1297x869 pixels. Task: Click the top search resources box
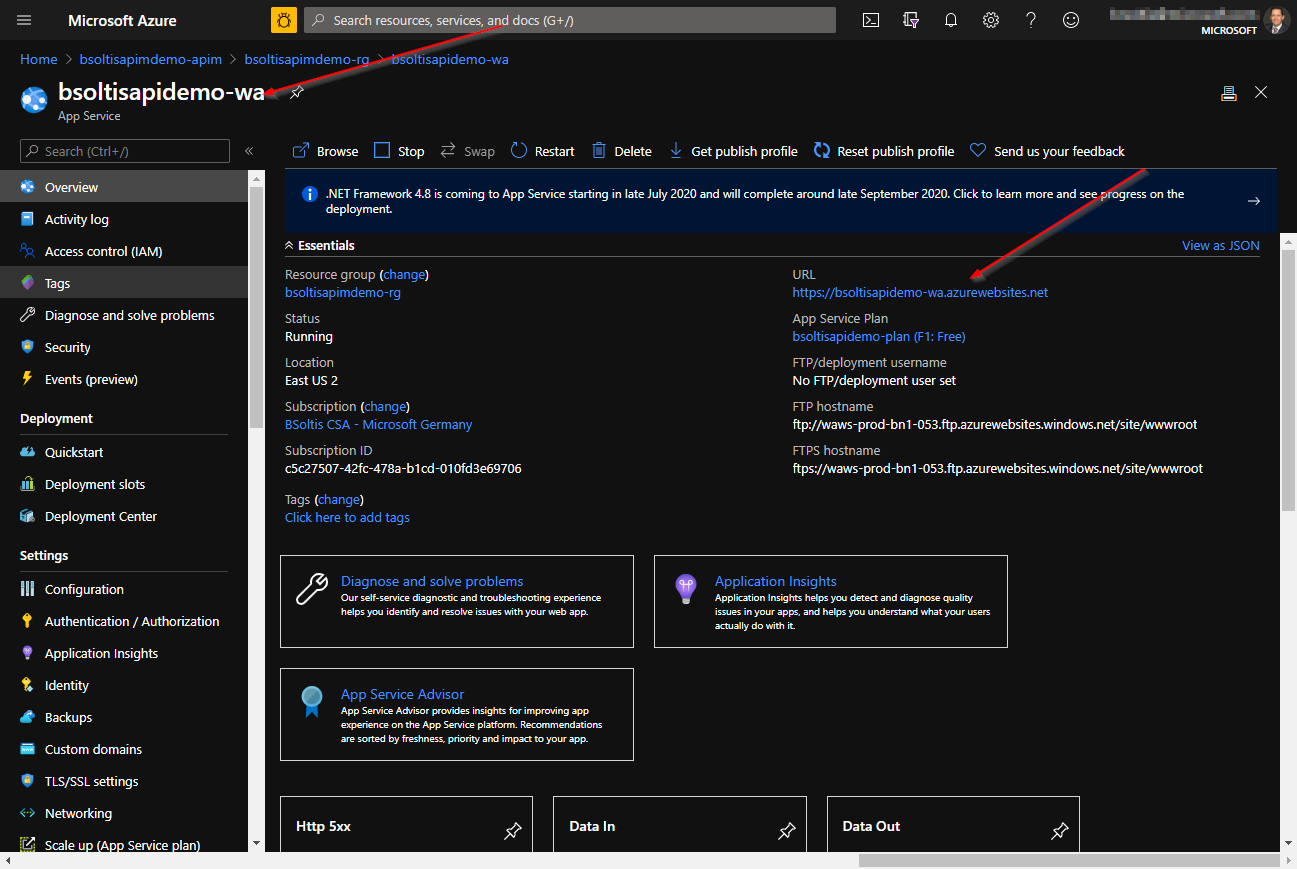(570, 20)
